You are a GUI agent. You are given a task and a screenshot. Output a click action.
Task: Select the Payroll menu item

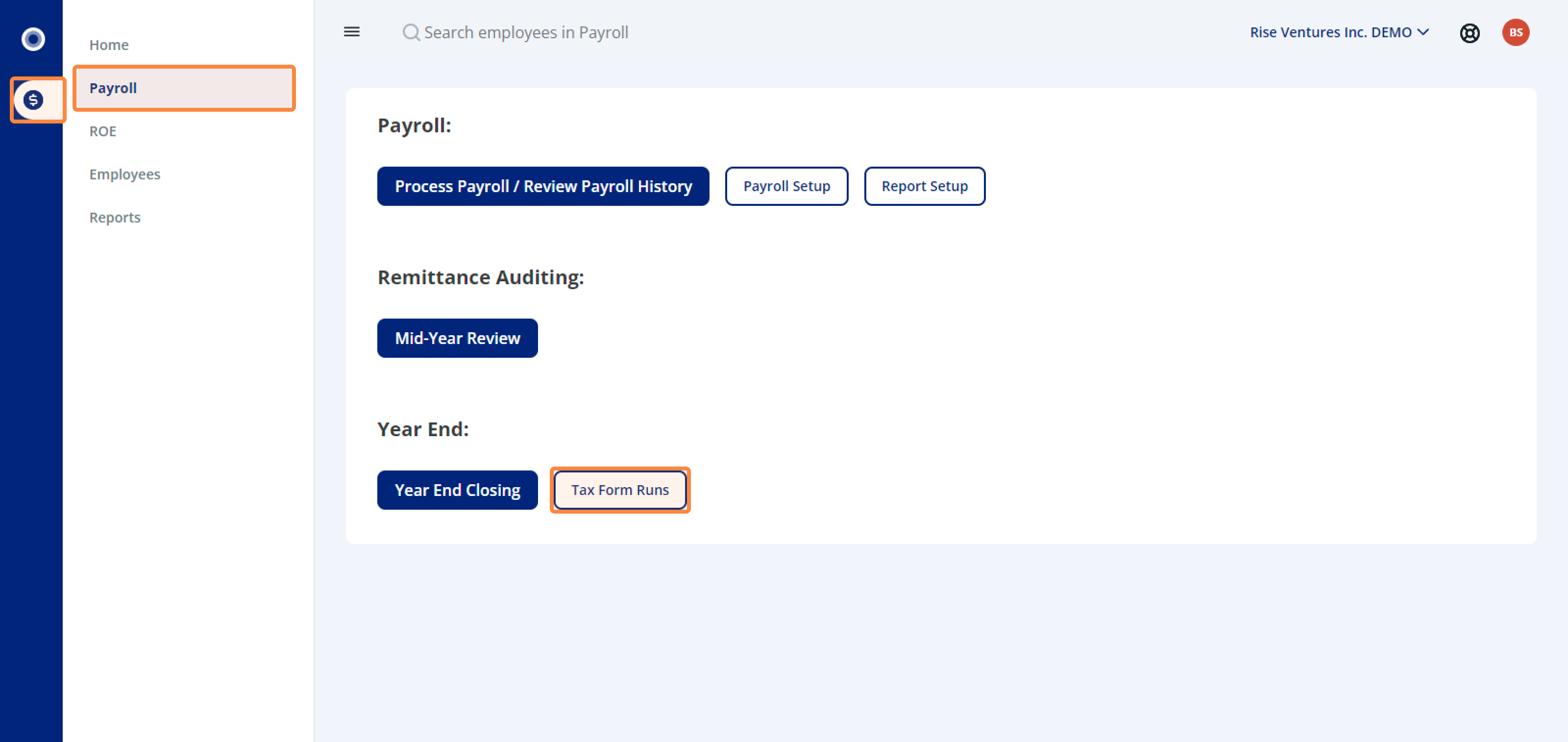pos(182,88)
